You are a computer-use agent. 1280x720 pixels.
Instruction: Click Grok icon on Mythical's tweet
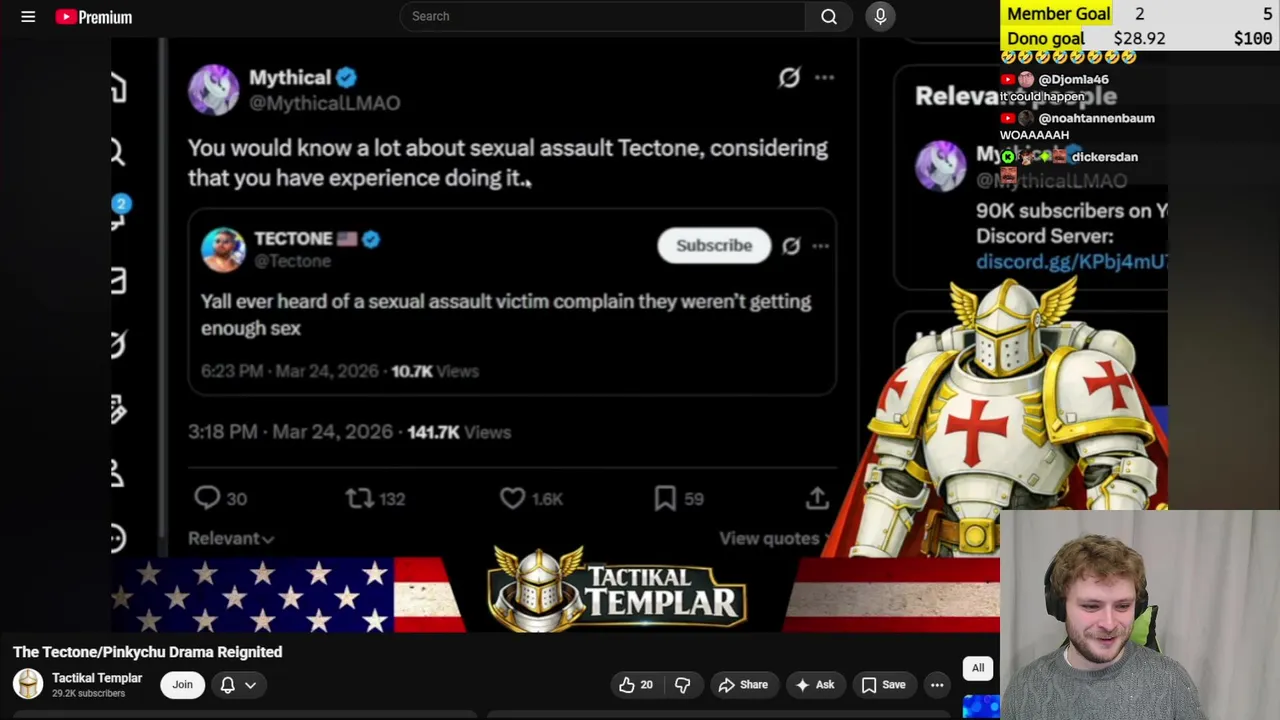(x=789, y=77)
